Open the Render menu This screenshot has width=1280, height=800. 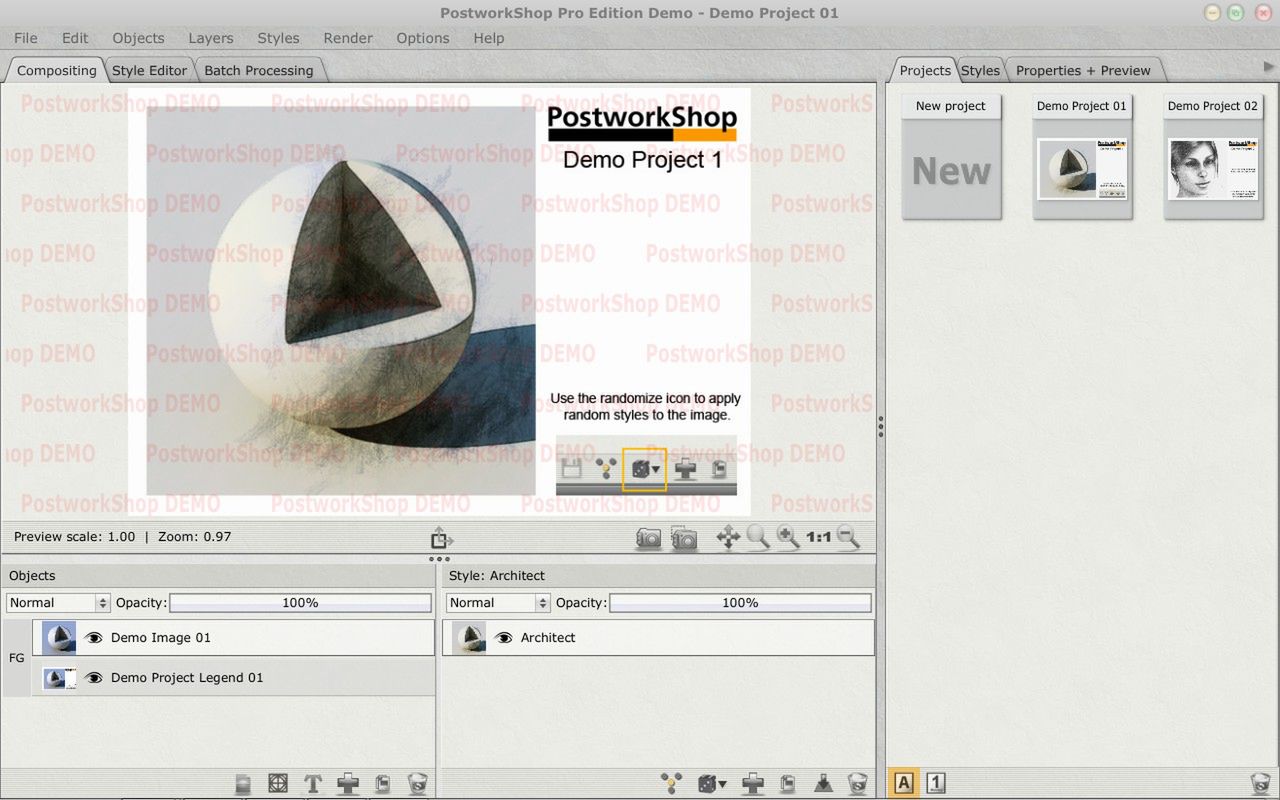point(348,38)
